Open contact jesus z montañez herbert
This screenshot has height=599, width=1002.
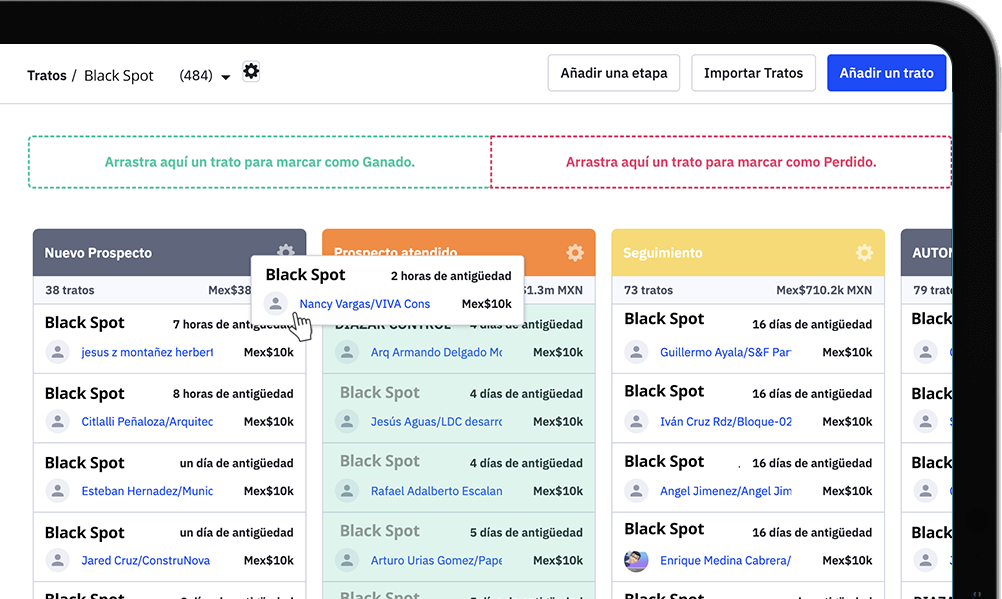click(147, 352)
